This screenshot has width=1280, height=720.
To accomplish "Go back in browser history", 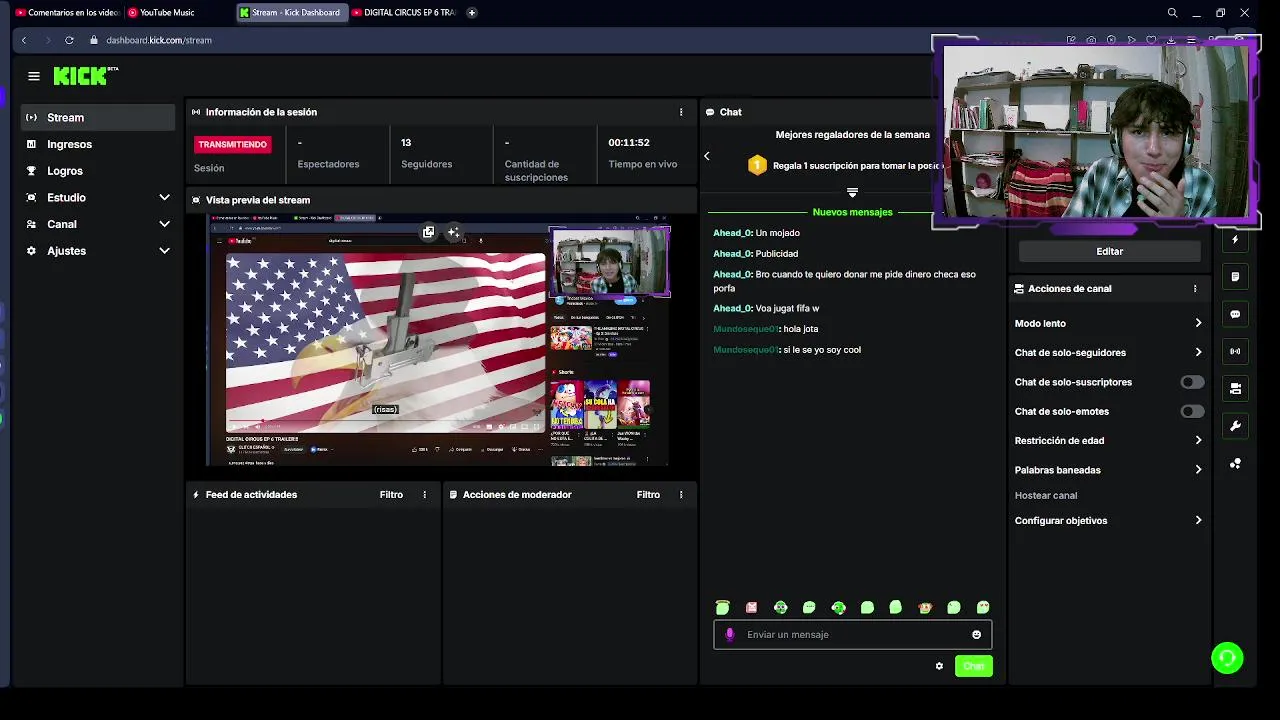I will 24,40.
